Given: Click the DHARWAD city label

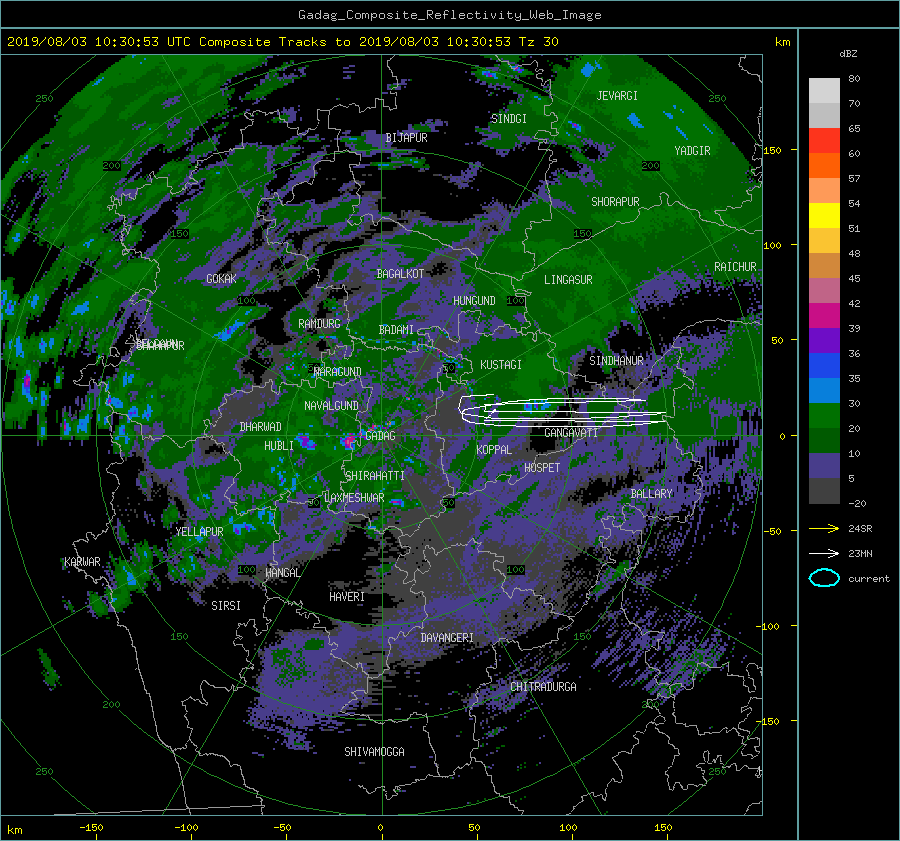Looking at the screenshot, I should 261,427.
